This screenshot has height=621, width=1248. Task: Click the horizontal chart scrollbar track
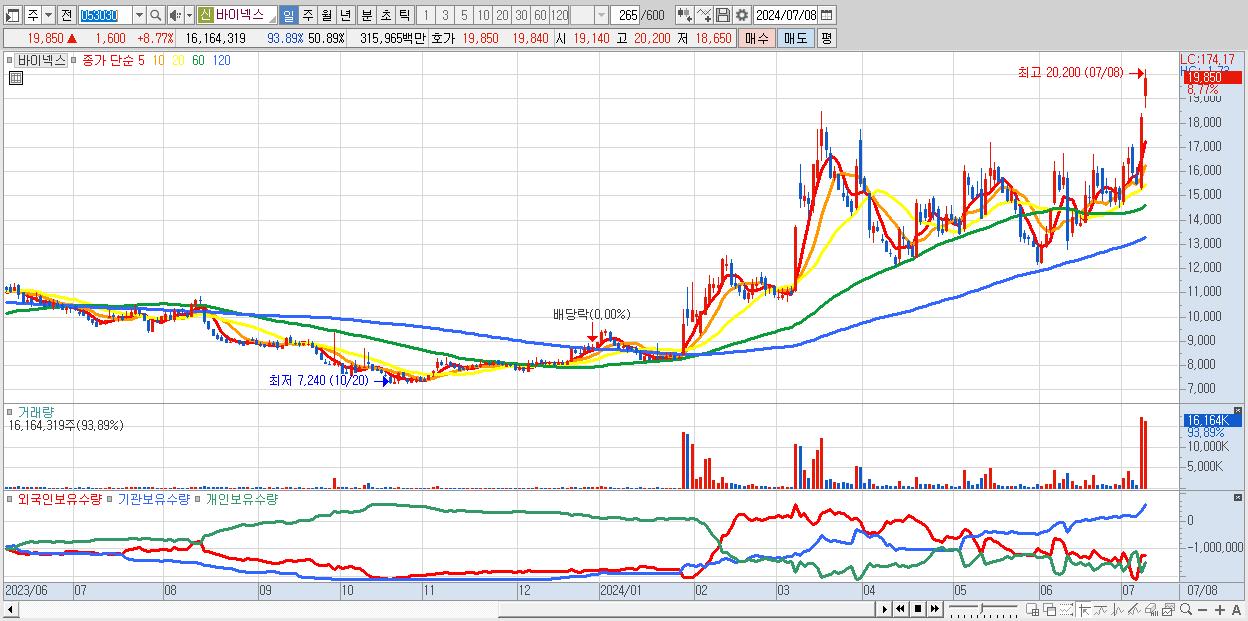click(x=445, y=609)
